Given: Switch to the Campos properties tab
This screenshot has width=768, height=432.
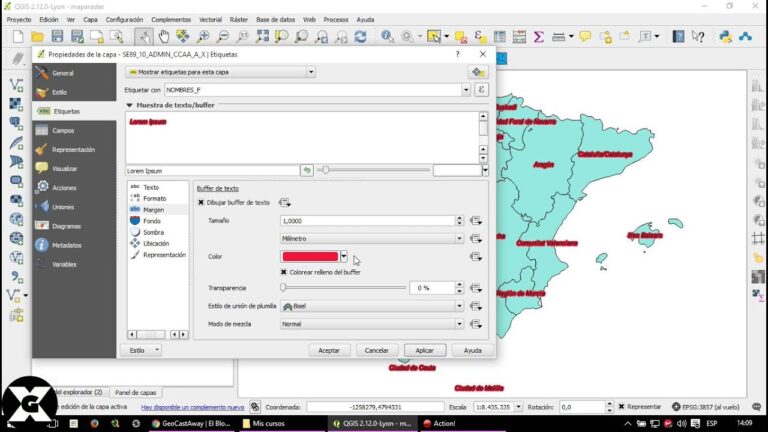Looking at the screenshot, I should [74, 130].
